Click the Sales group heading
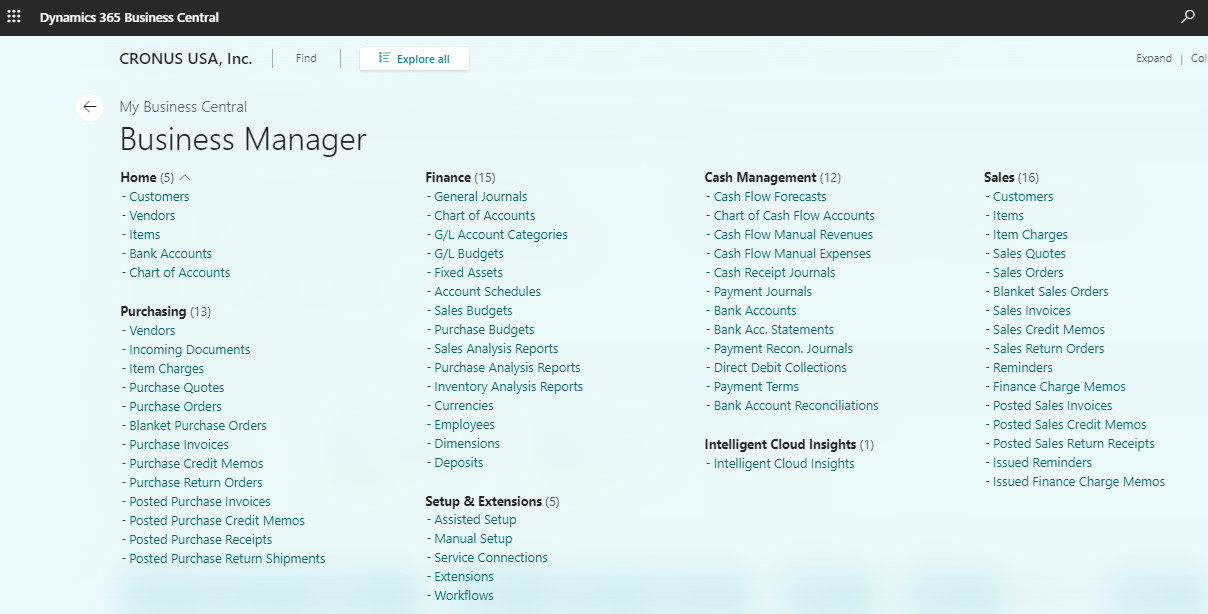The width and height of the screenshot is (1208, 614). (x=999, y=178)
